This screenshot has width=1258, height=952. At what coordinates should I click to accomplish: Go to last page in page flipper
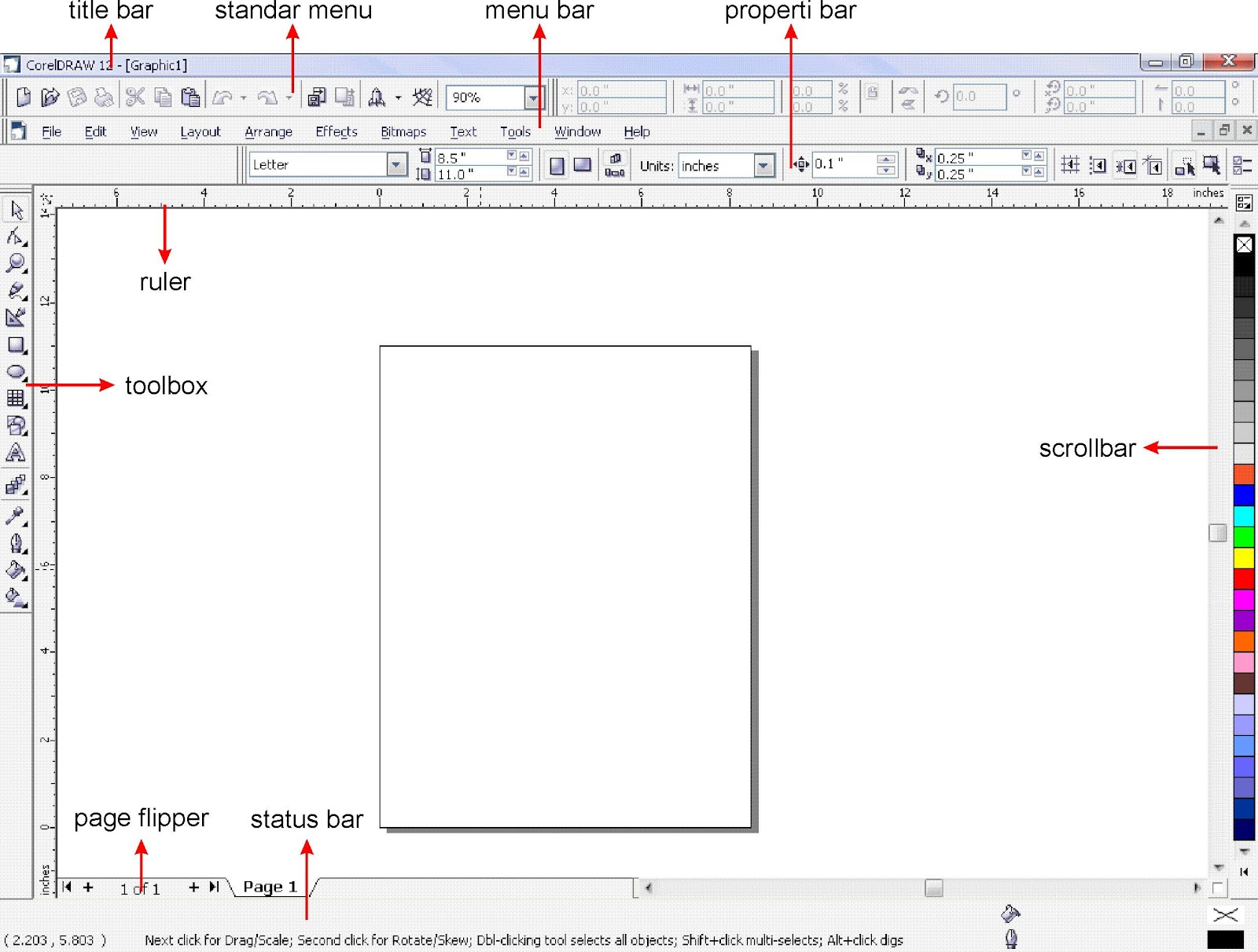pos(214,887)
